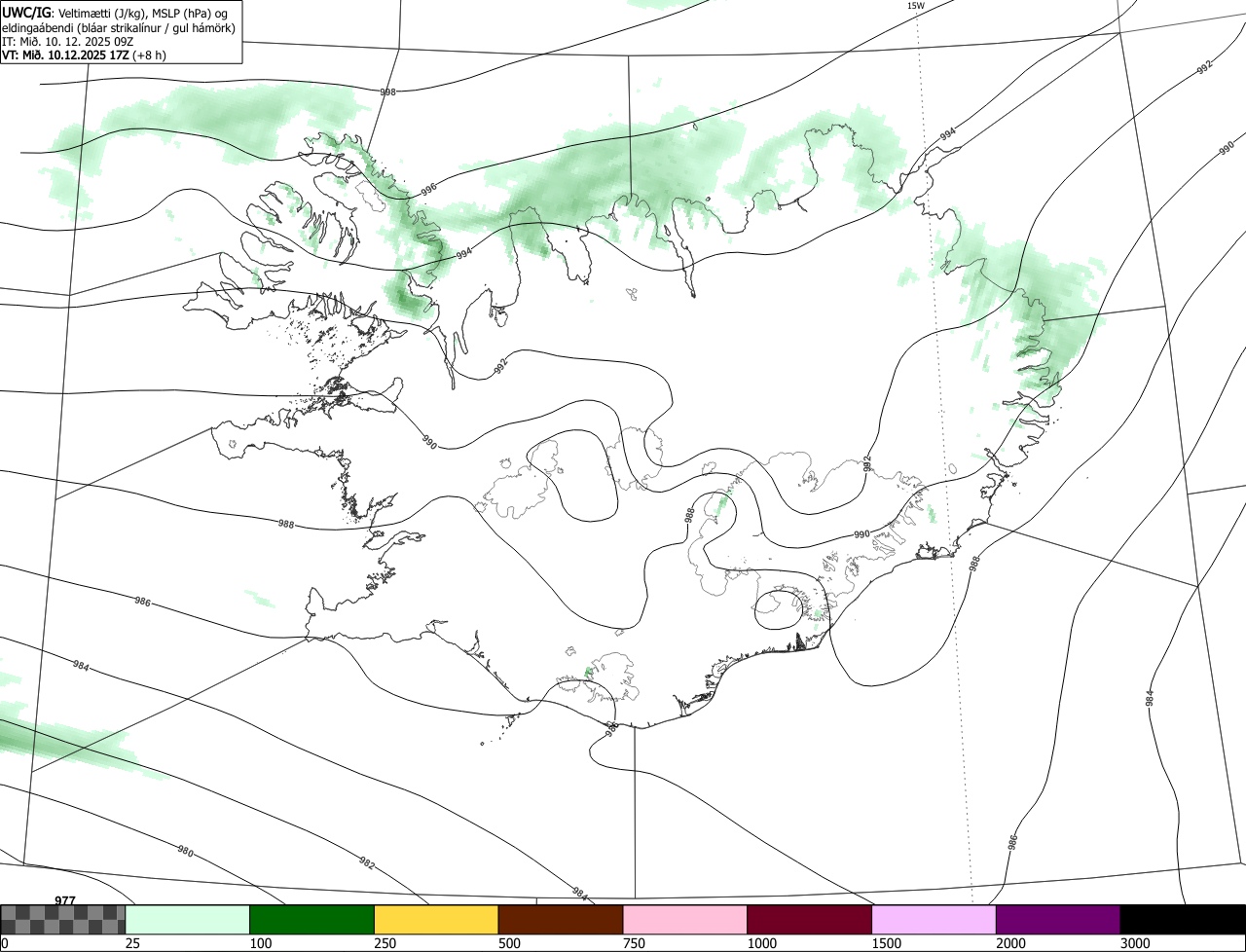Click the gray checkered 0–25 legend swatch
This screenshot has width=1246, height=952.
63,920
